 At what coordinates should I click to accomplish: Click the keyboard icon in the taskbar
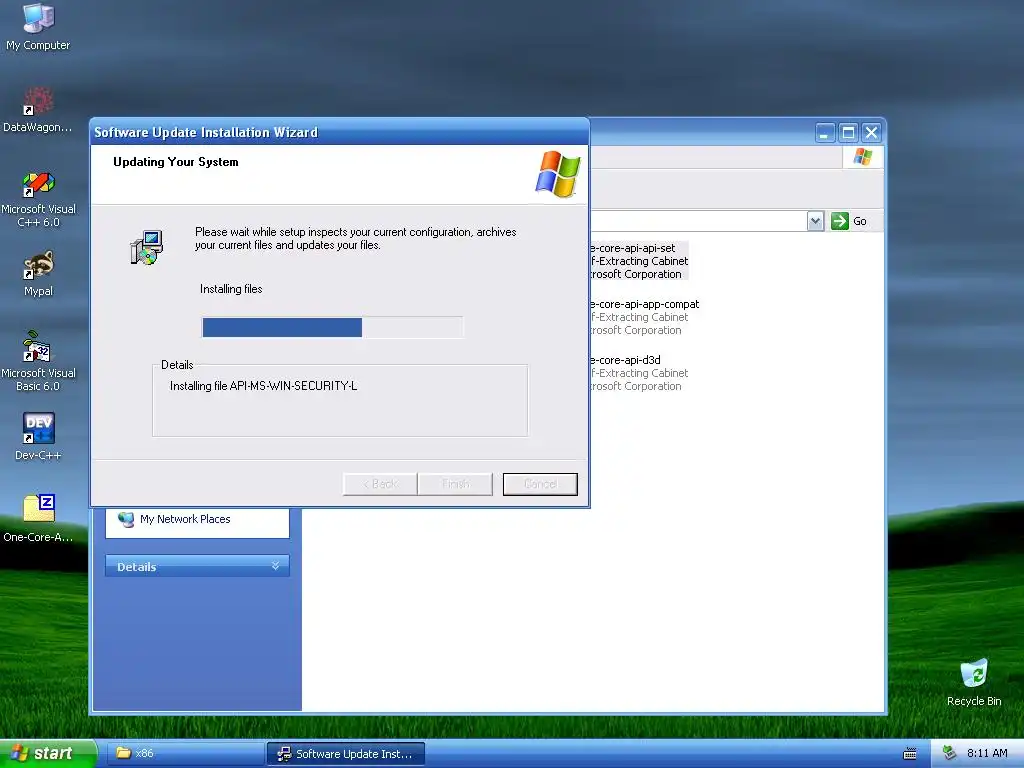[x=910, y=754]
